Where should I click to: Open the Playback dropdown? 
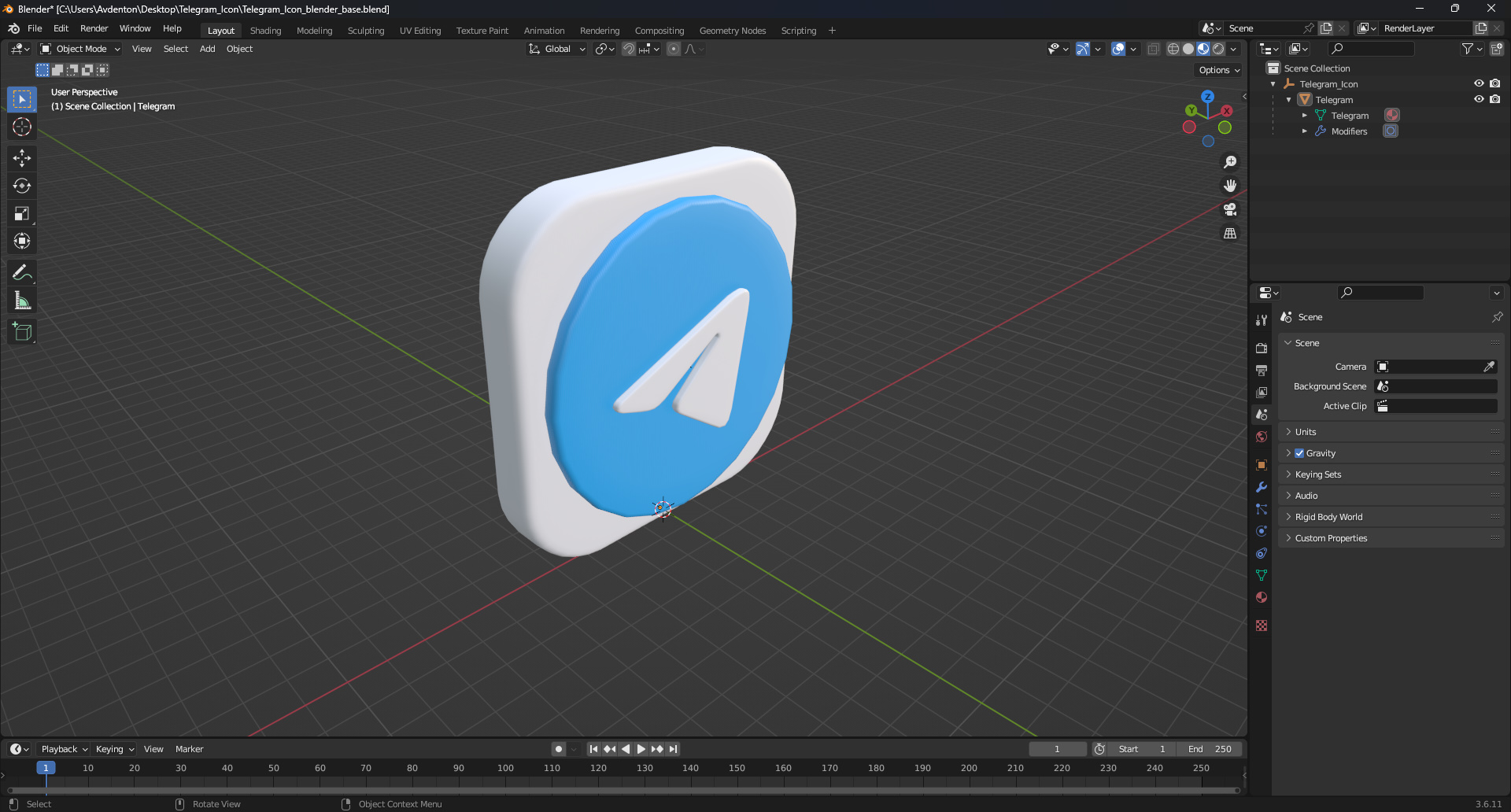tap(64, 749)
